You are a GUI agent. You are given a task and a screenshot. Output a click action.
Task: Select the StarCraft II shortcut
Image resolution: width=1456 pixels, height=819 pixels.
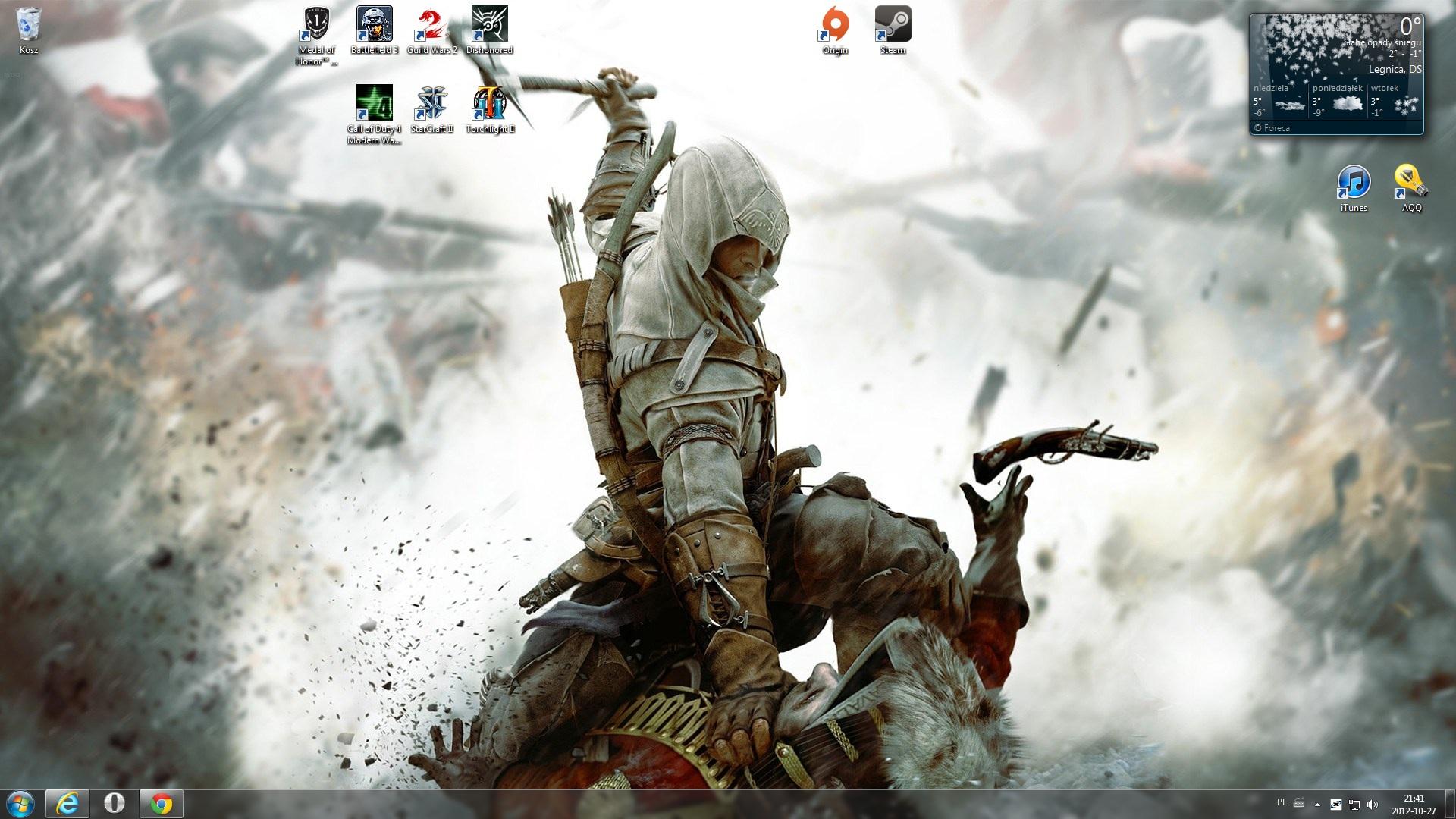coord(432,109)
